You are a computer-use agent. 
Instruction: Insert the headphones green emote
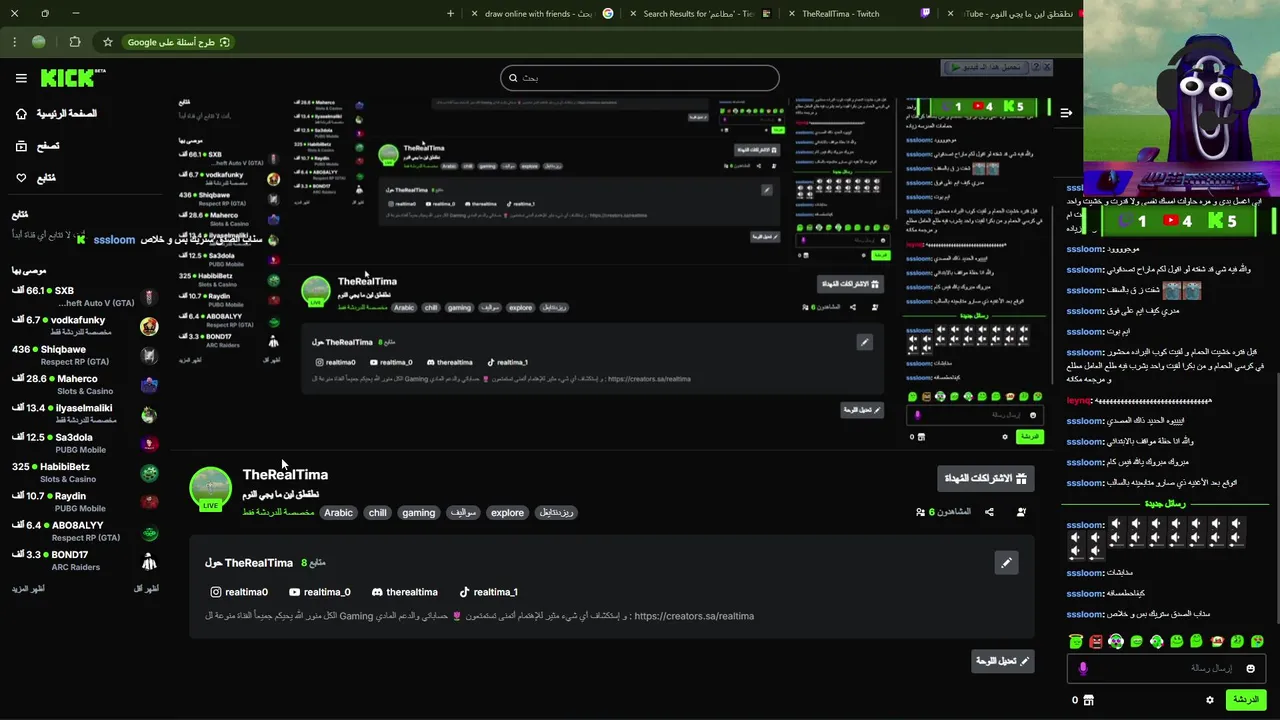(x=1116, y=641)
